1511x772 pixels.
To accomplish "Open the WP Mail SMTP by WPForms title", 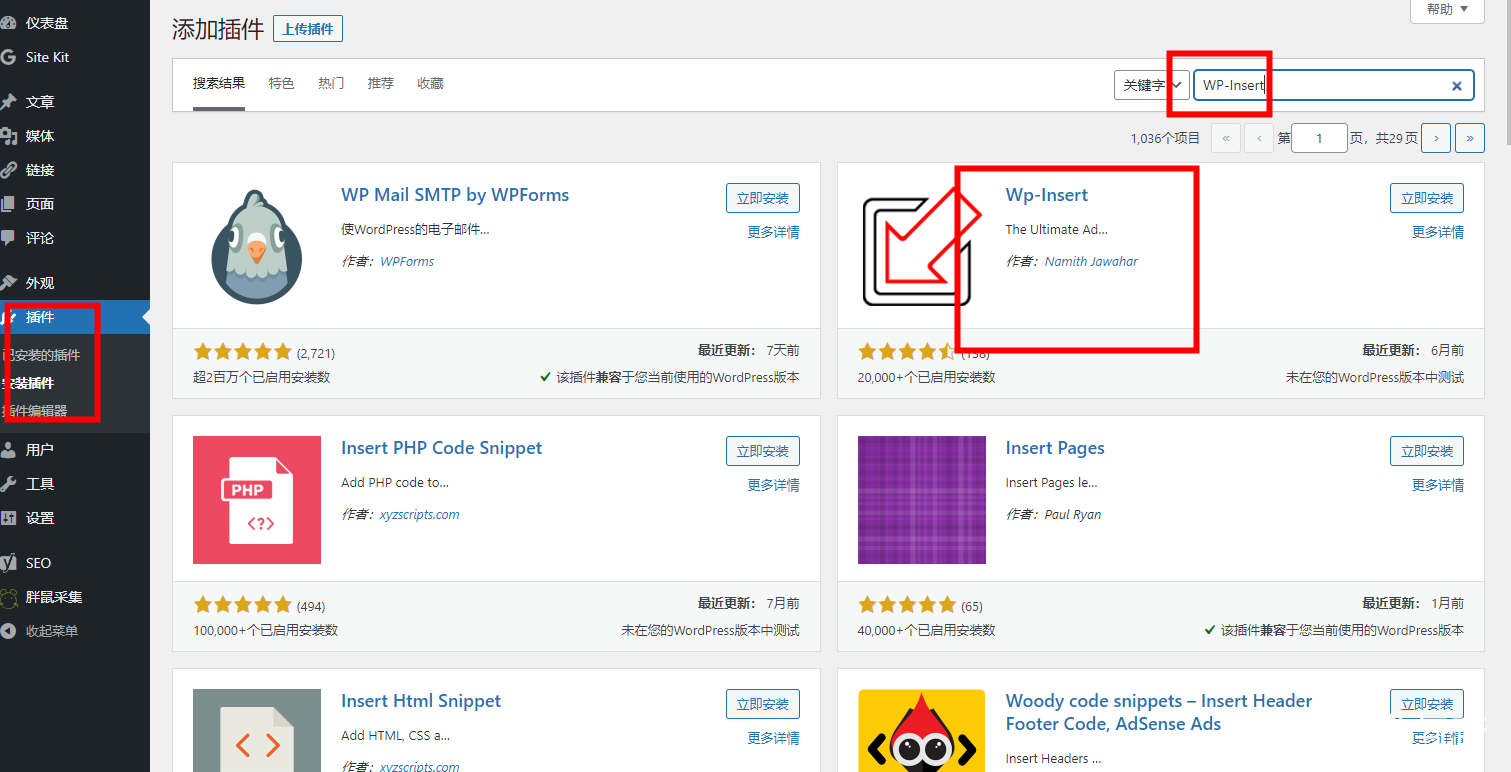I will pyautogui.click(x=455, y=195).
